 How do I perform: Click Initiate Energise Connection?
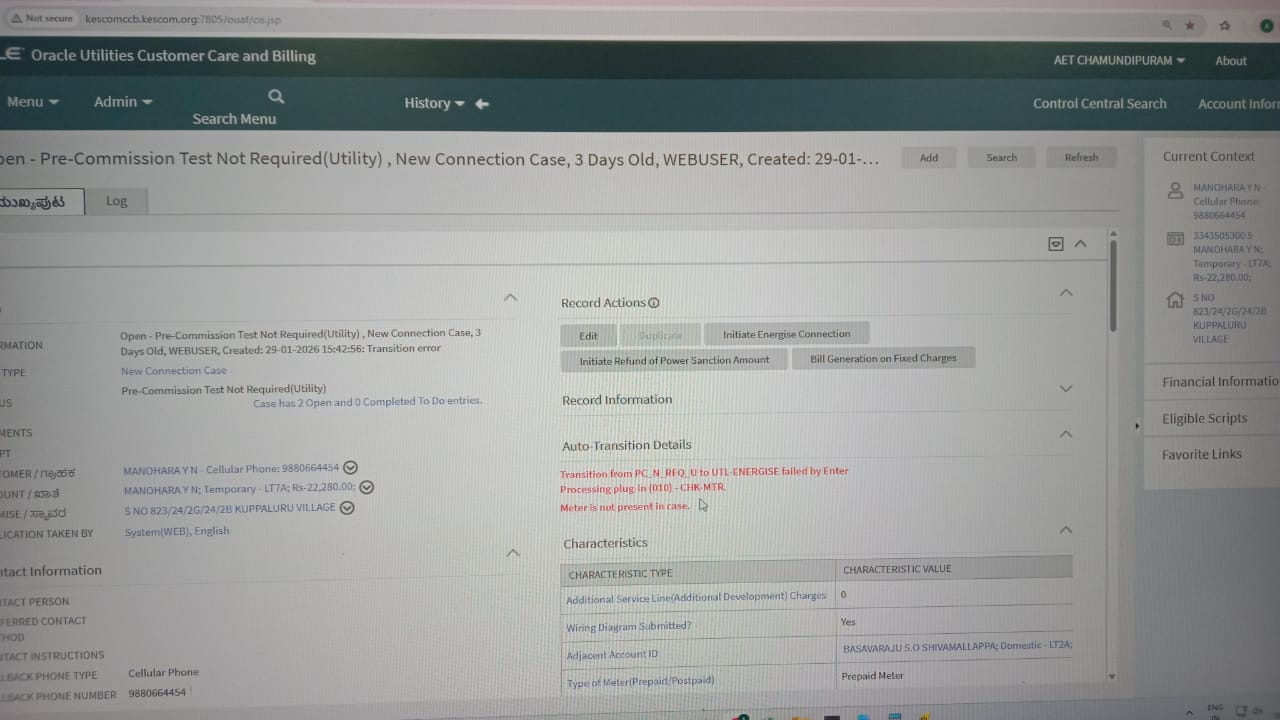787,334
